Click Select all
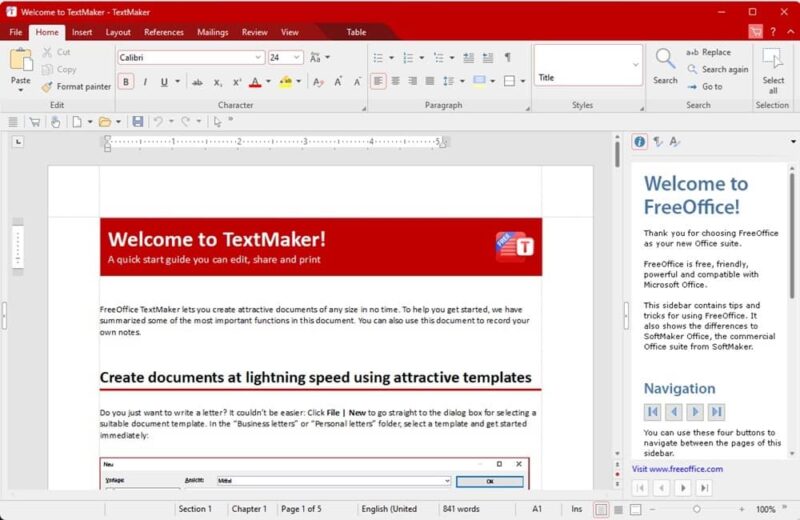Image resolution: width=800 pixels, height=520 pixels. point(773,70)
